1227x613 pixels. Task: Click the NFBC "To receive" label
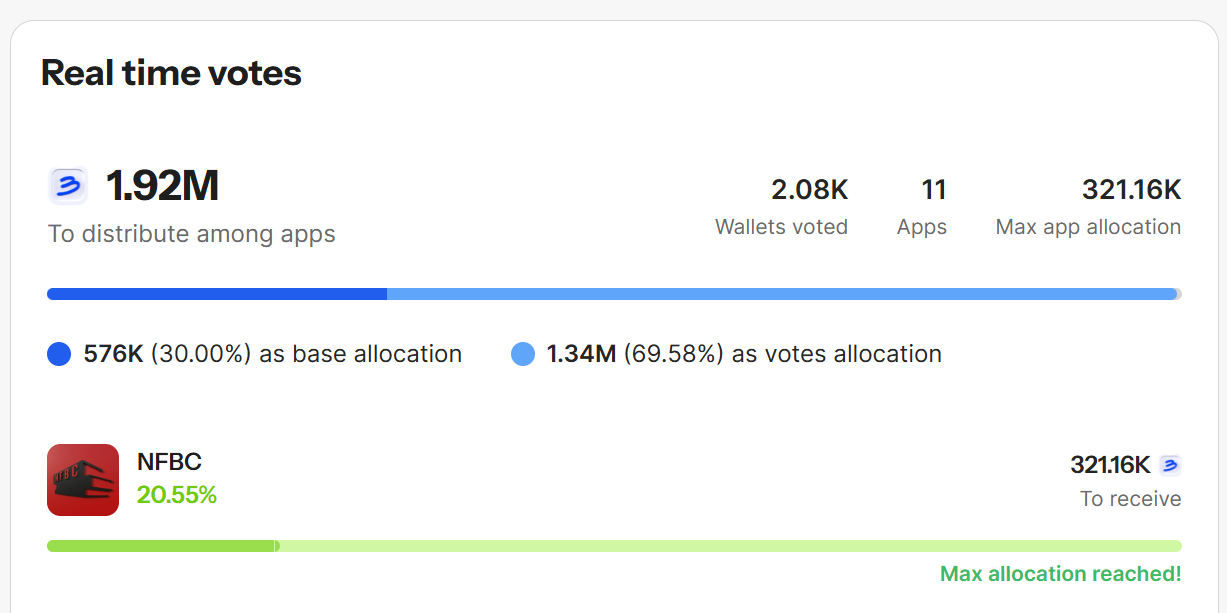[1130, 499]
